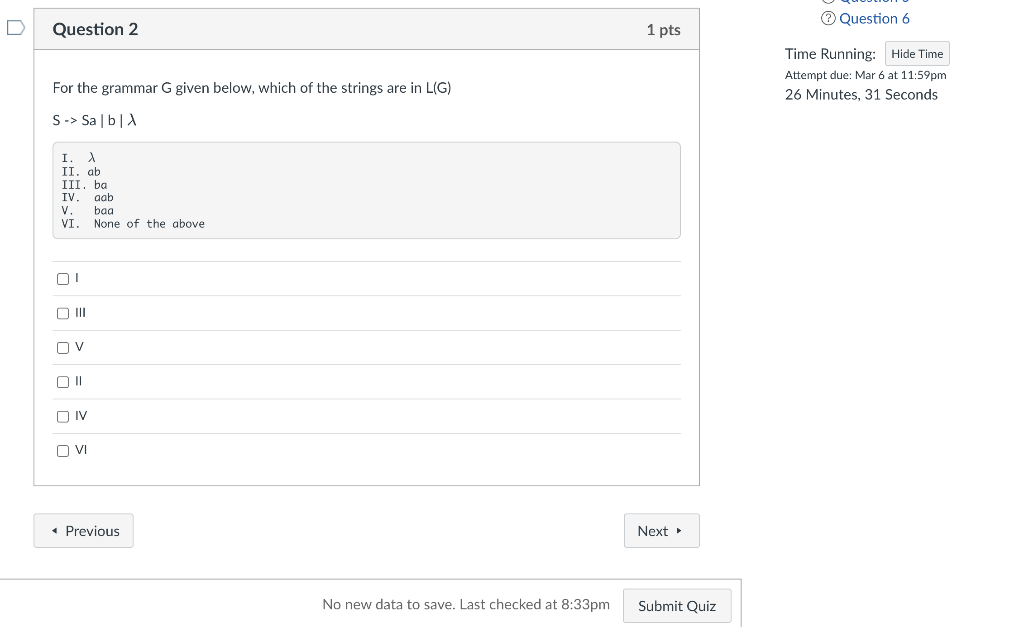Click the question mark icon beside Question 6

828,18
